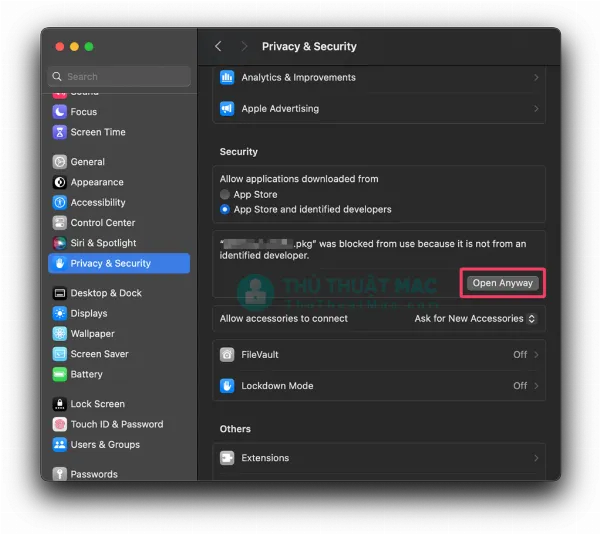Select General label in sidebar
The width and height of the screenshot is (600, 534).
coord(88,162)
